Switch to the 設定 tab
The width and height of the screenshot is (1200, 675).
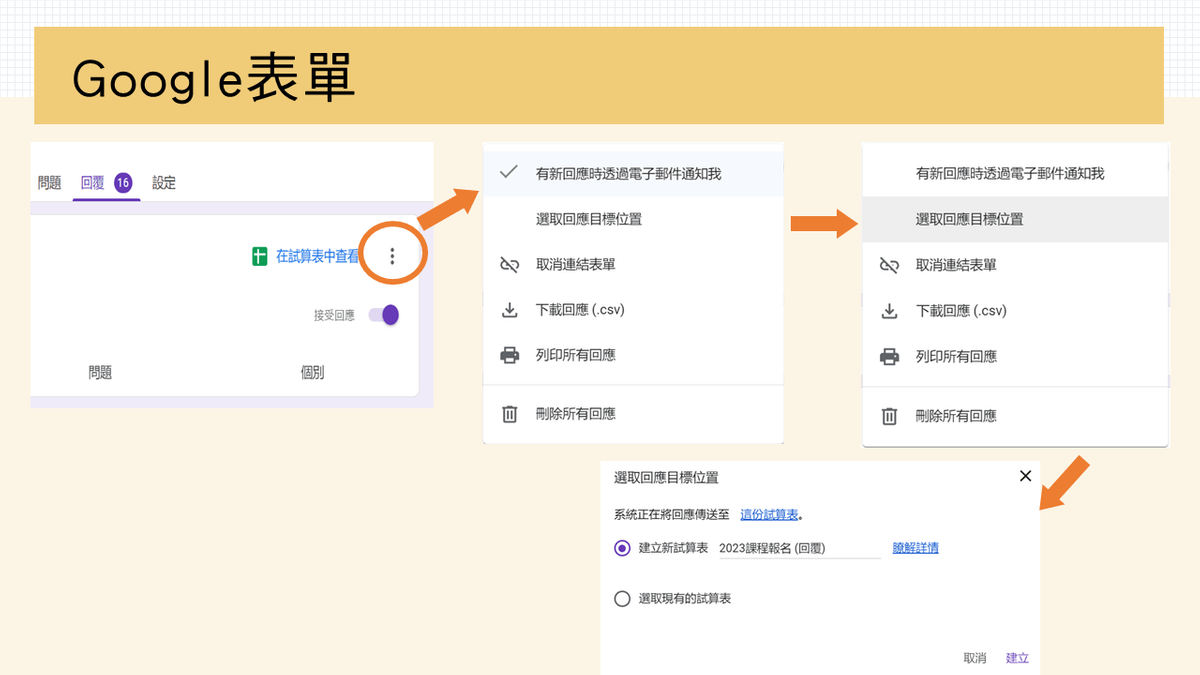point(164,183)
